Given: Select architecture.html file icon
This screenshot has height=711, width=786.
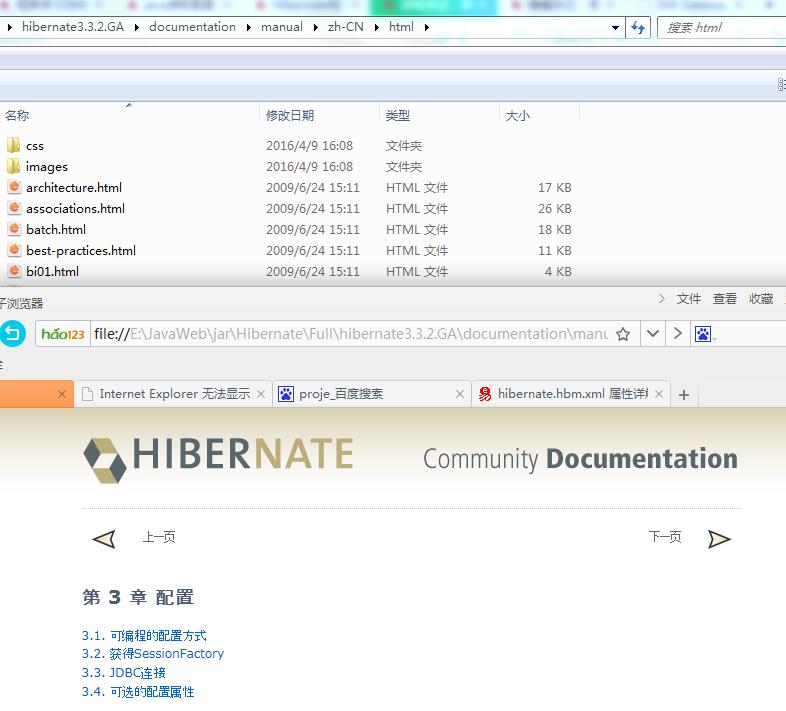Looking at the screenshot, I should [x=14, y=188].
